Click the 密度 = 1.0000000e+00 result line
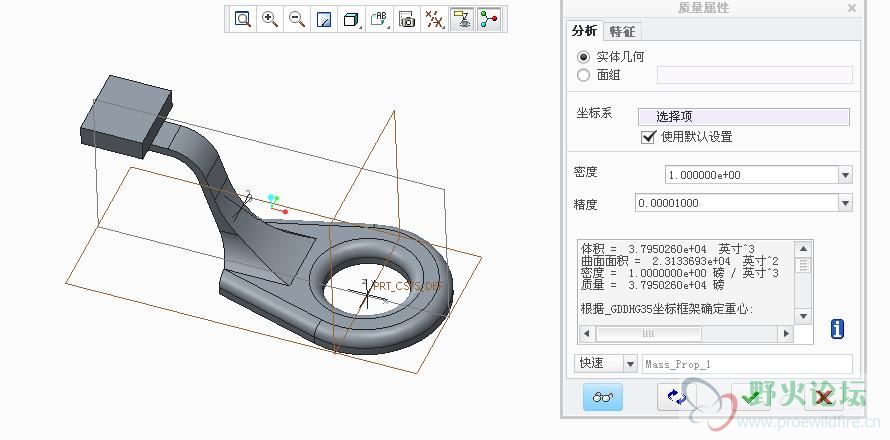The width and height of the screenshot is (890, 440). click(x=680, y=273)
